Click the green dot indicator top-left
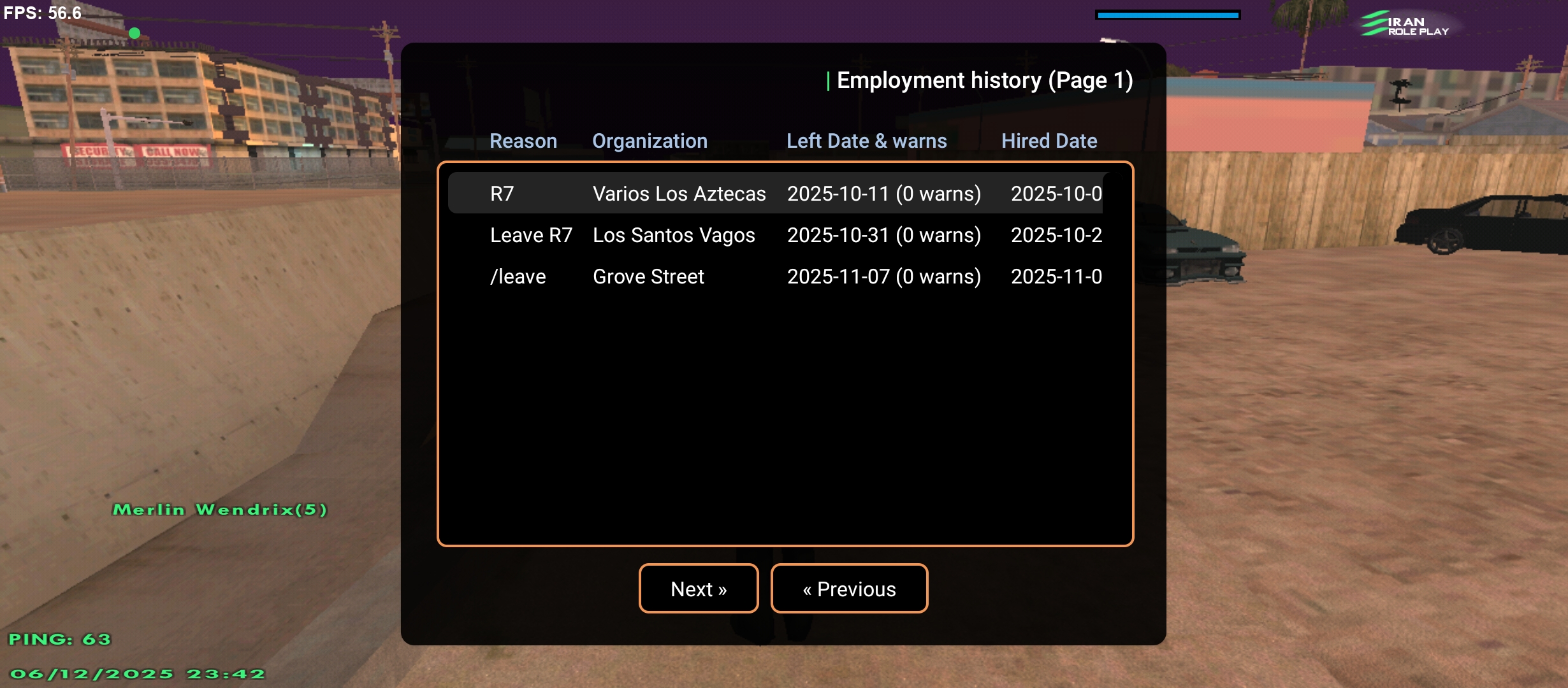Image resolution: width=1568 pixels, height=688 pixels. [134, 32]
